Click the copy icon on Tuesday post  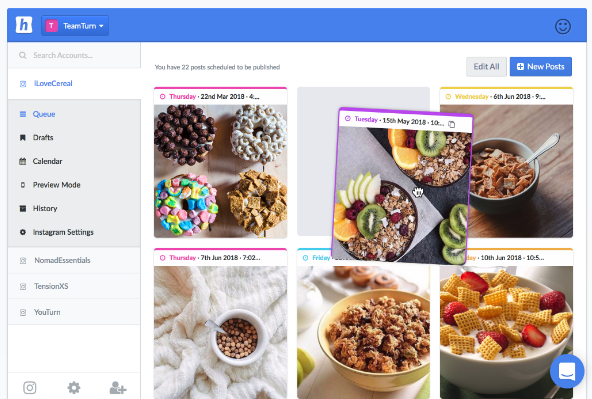[x=452, y=124]
